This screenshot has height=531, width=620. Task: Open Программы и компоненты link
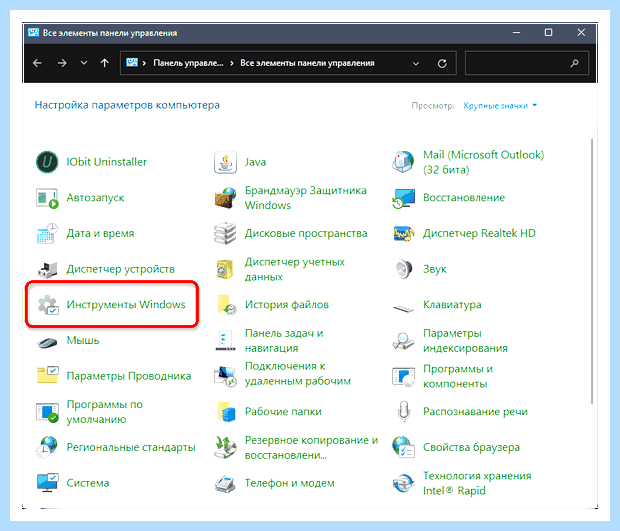[457, 376]
